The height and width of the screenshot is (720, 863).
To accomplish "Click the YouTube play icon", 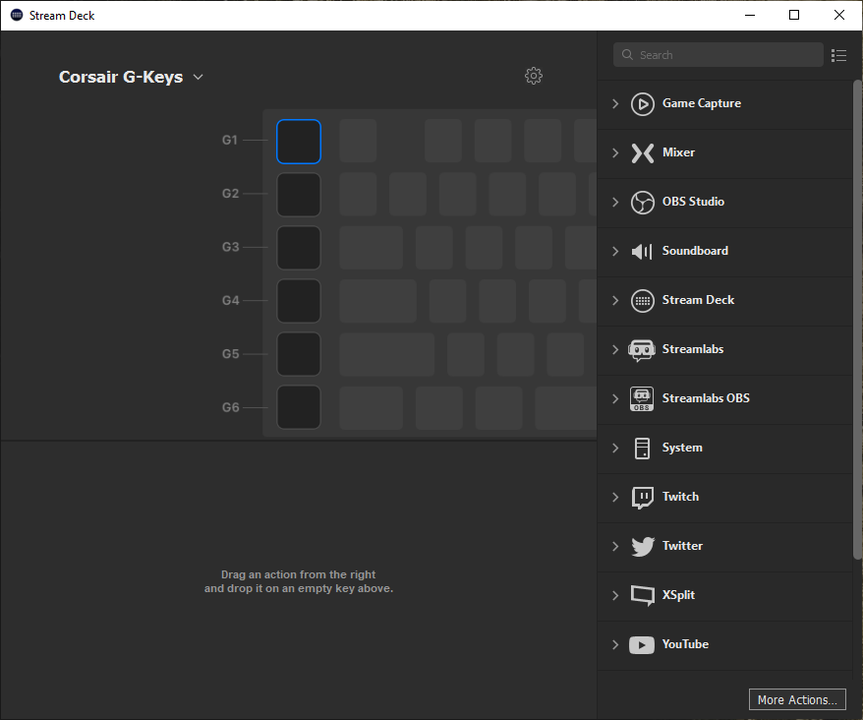I will (x=642, y=645).
